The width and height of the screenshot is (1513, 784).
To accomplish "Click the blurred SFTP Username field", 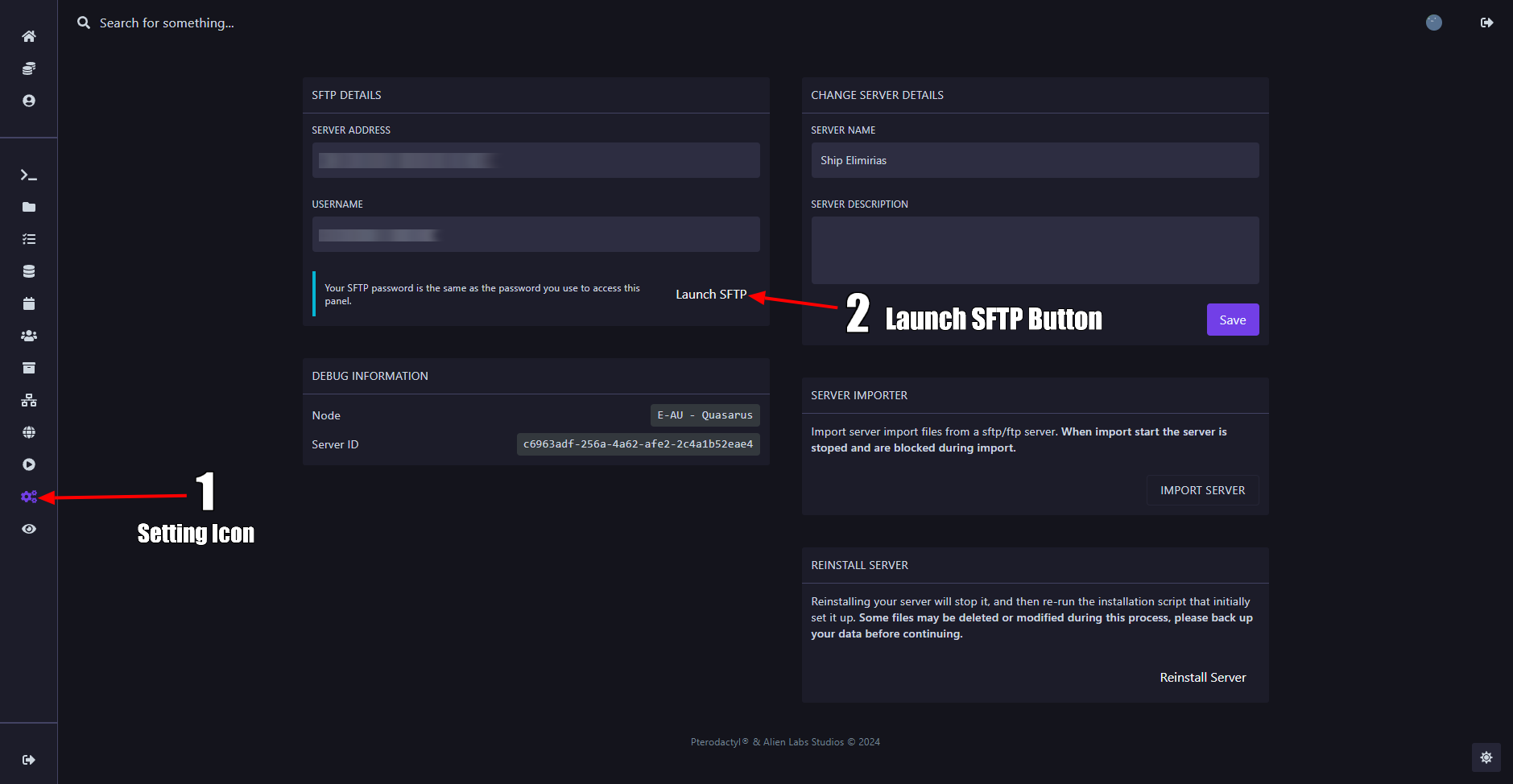I will (535, 234).
